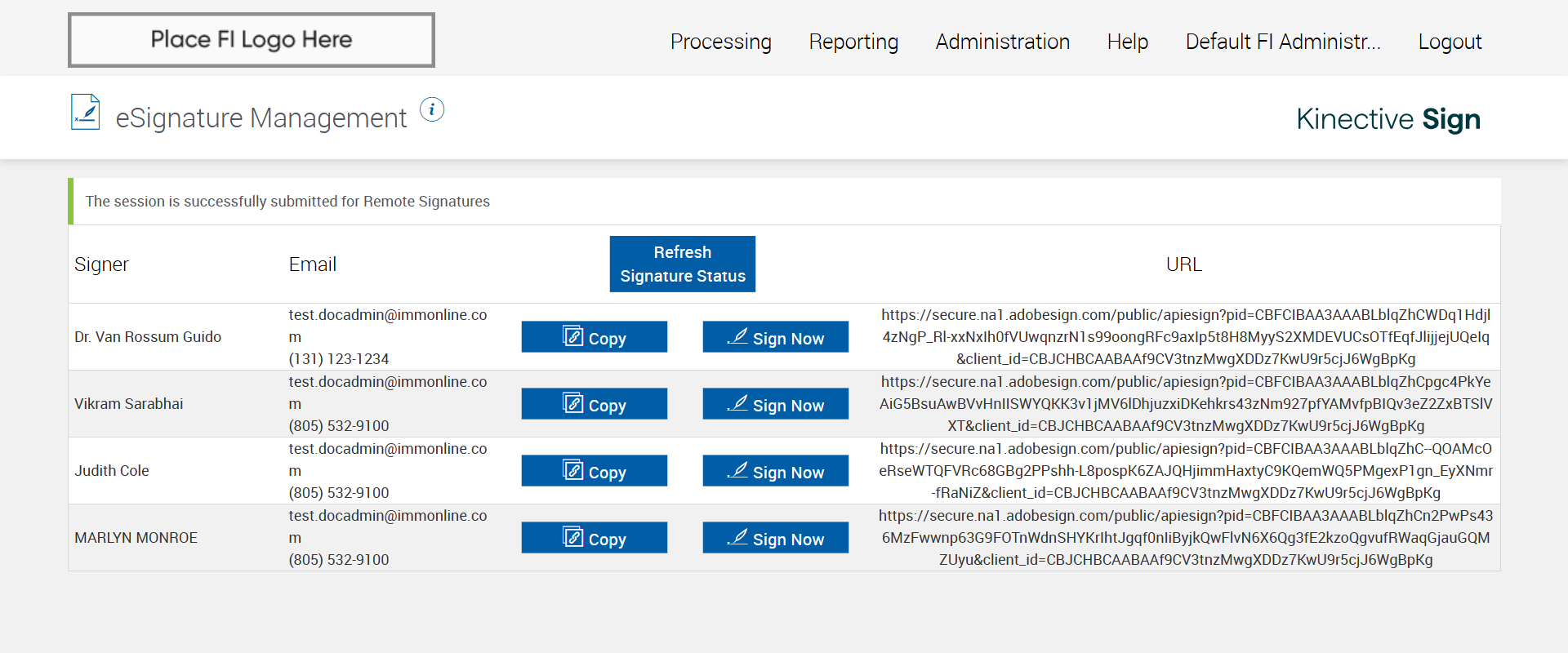
Task: Click Copy for Dr. Van Rossum Guido
Action: pyautogui.click(x=594, y=337)
